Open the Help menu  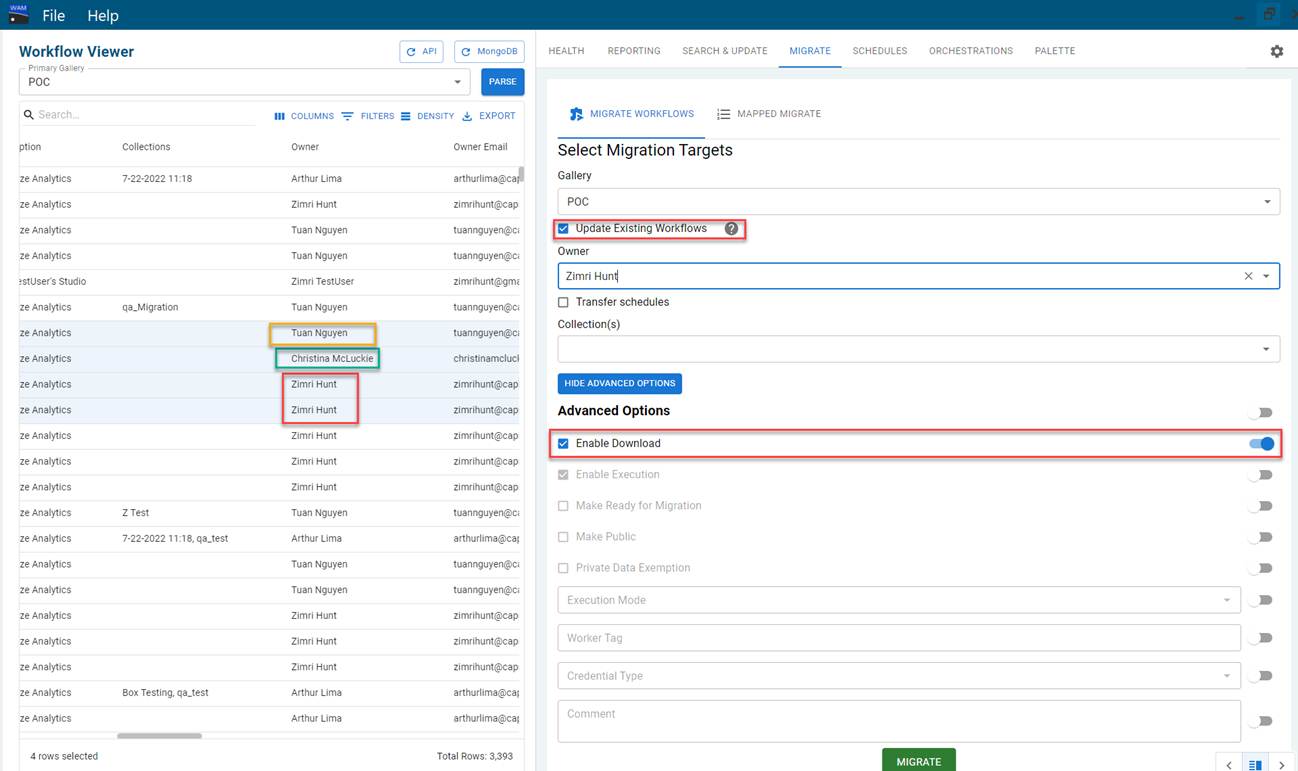click(103, 15)
